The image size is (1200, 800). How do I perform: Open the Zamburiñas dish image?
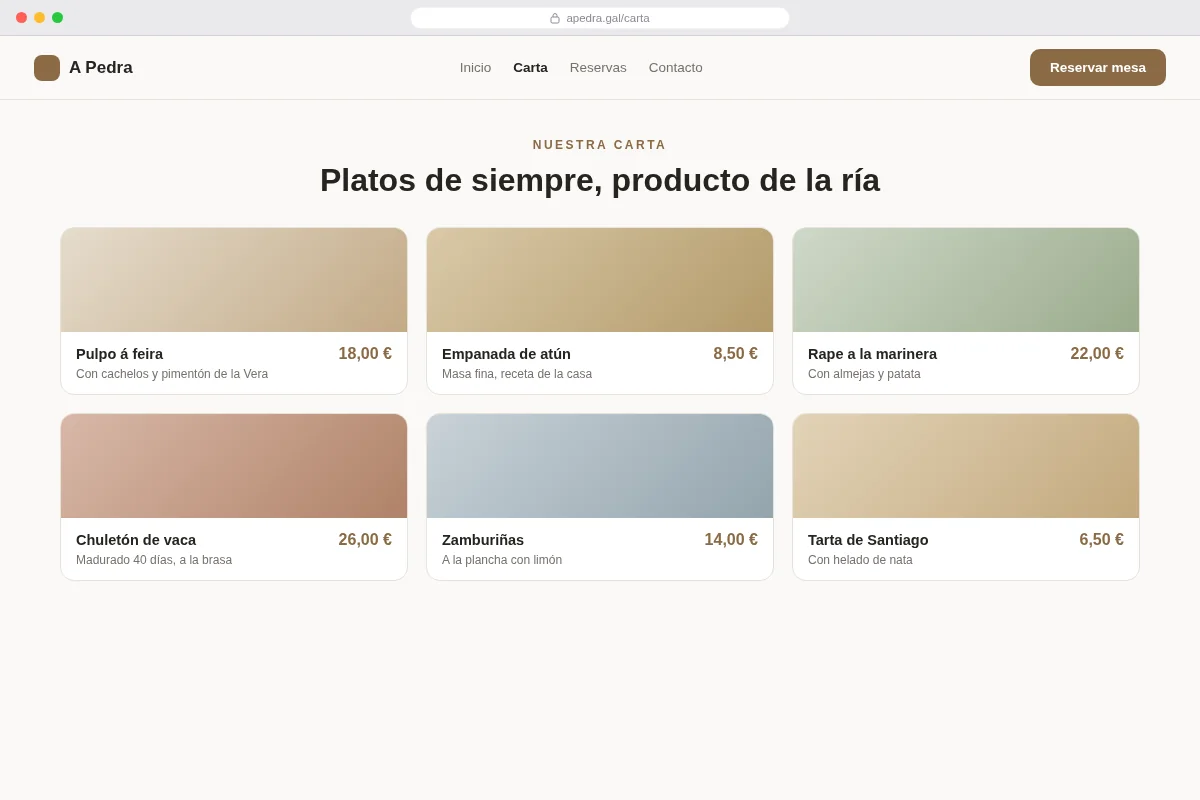[x=600, y=466]
